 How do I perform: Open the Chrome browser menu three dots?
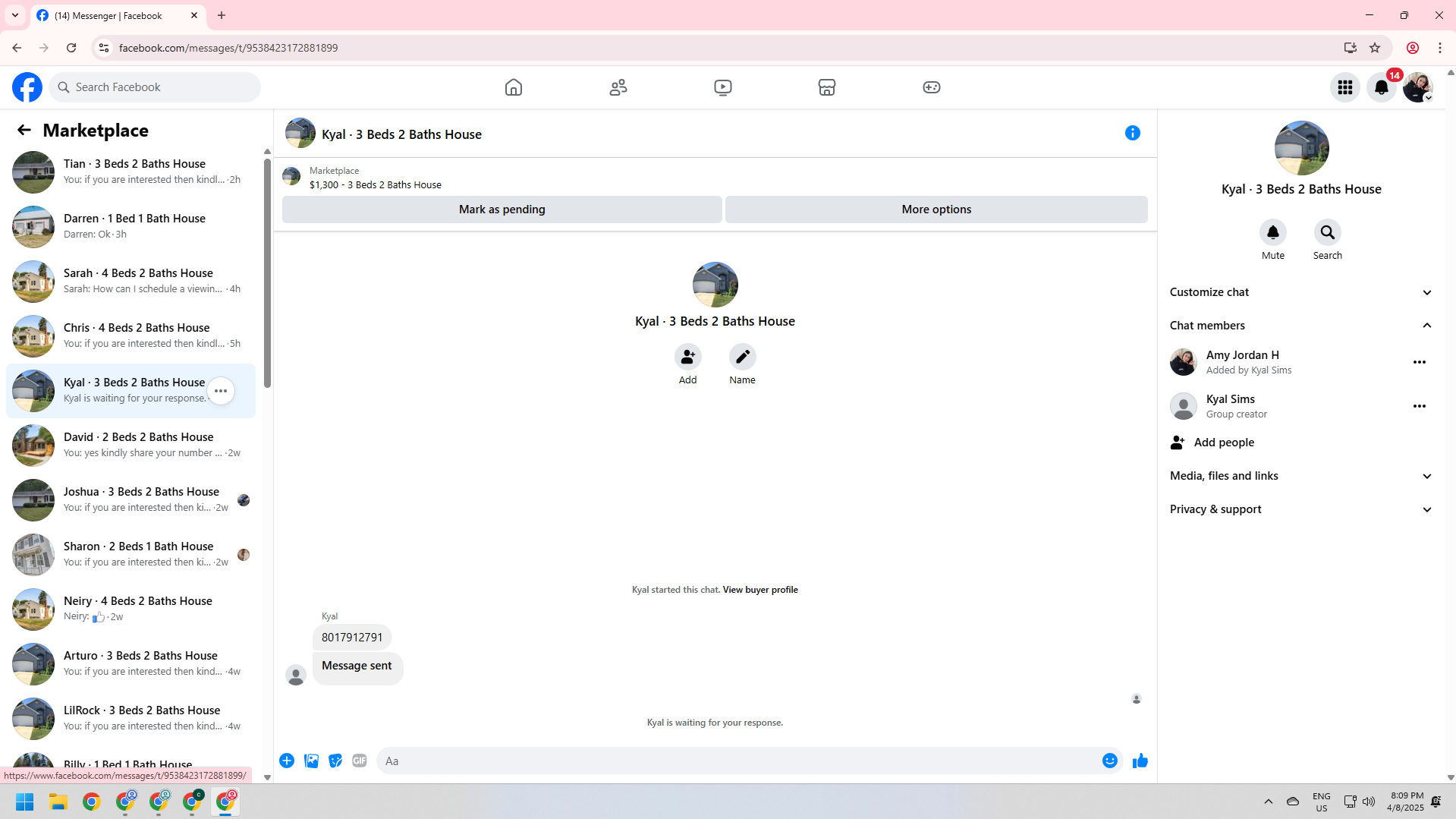(1440, 48)
